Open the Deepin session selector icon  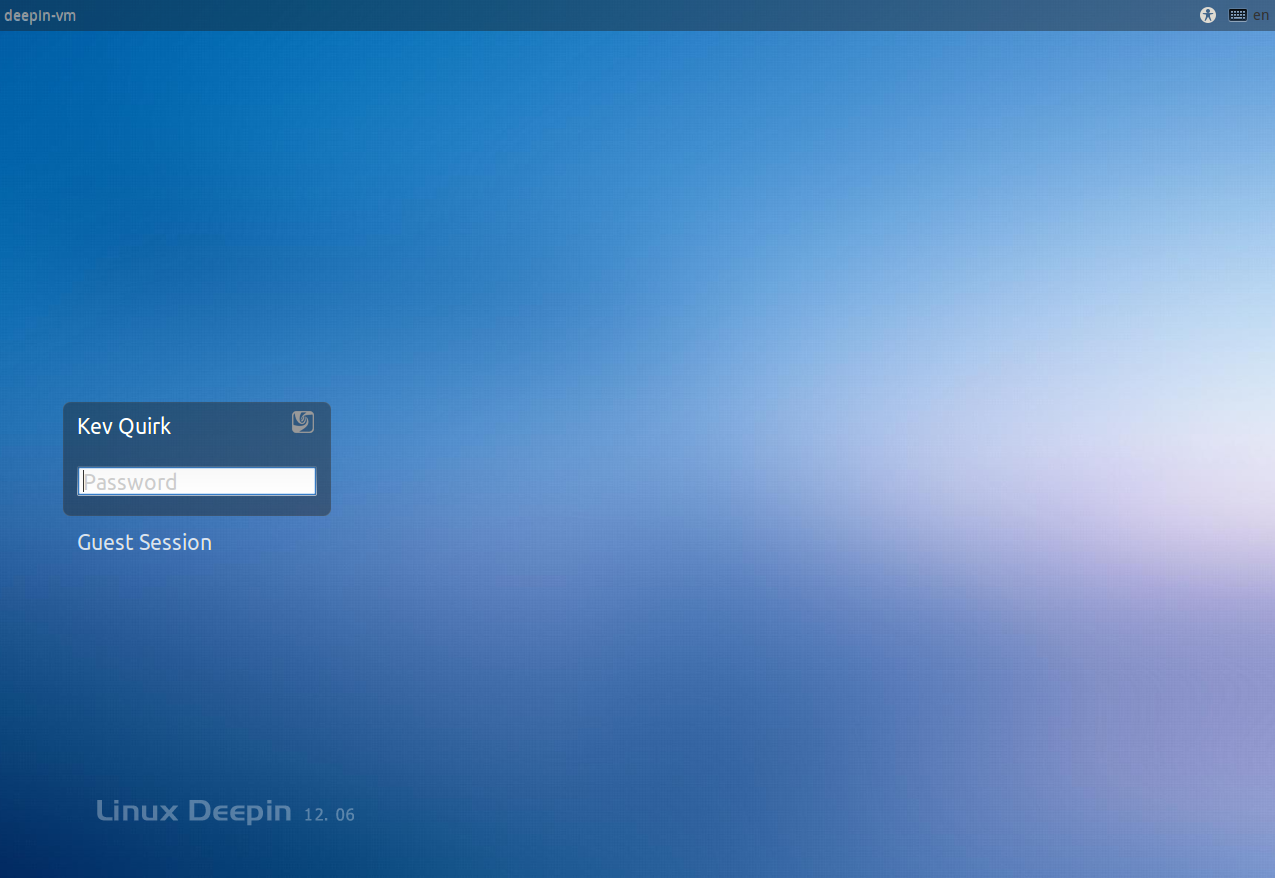(x=303, y=422)
